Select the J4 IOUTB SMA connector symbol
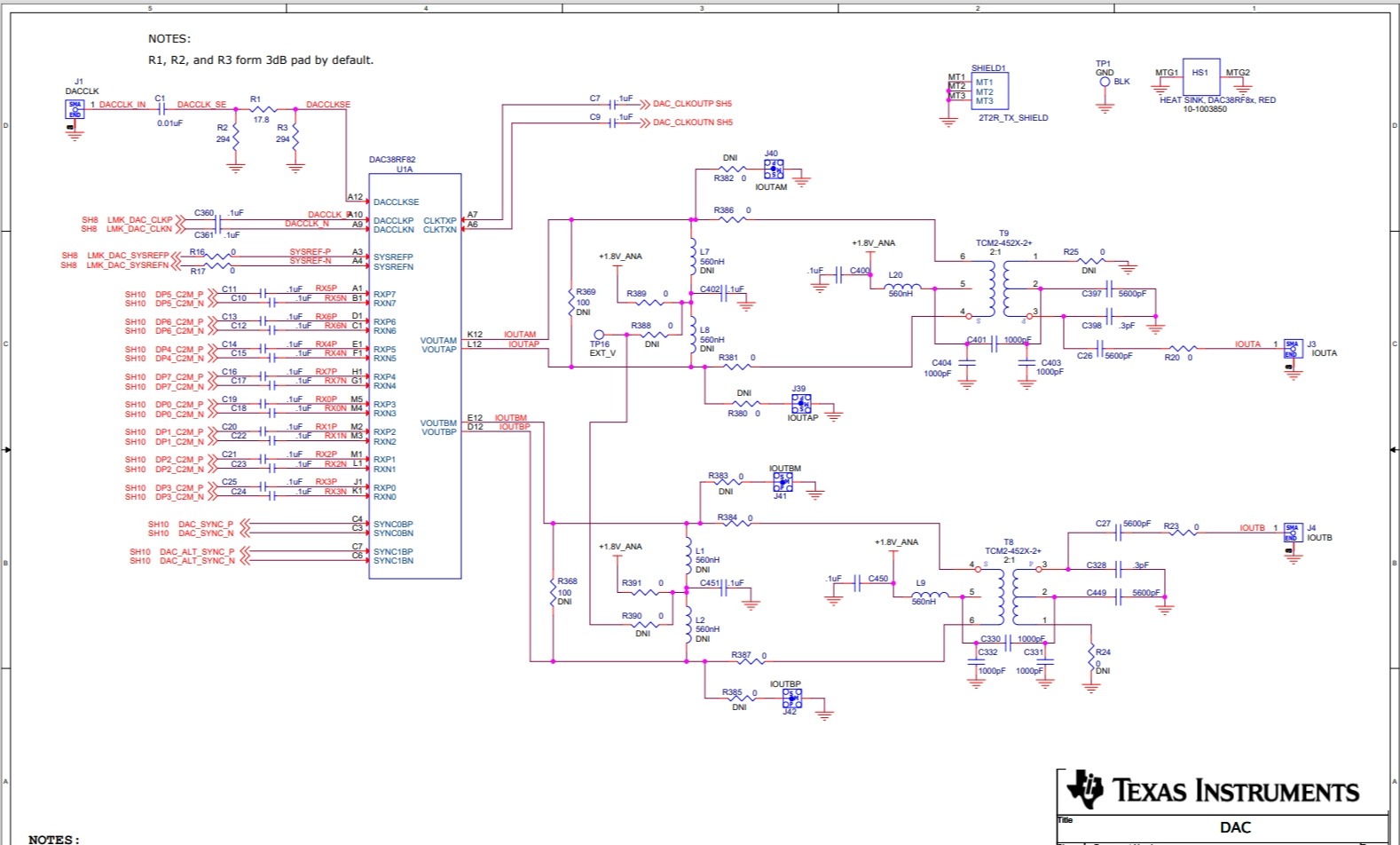The height and width of the screenshot is (845, 1400). 1293,533
